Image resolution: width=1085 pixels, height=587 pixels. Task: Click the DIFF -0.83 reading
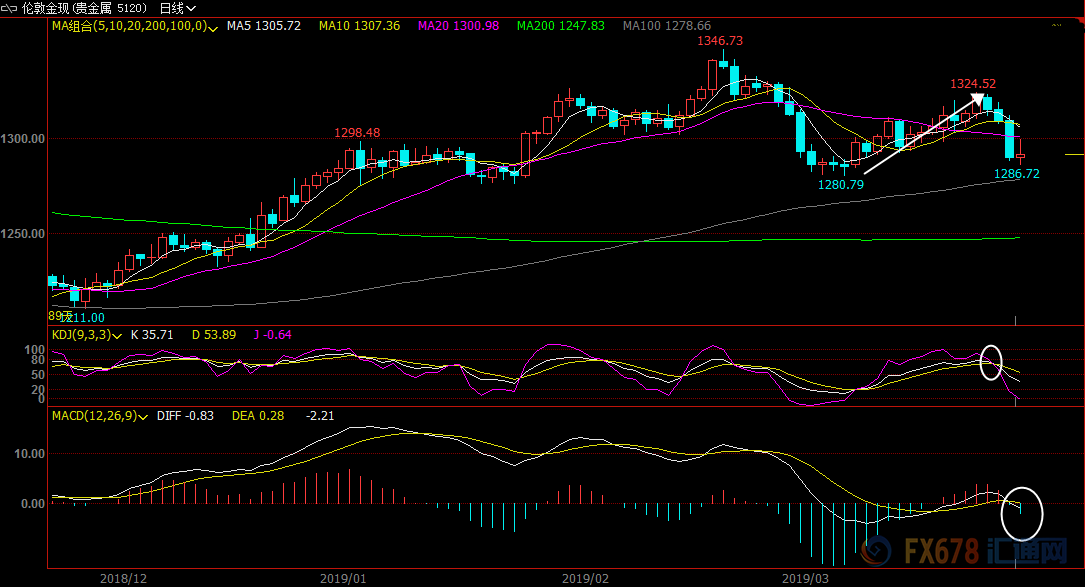coord(185,416)
